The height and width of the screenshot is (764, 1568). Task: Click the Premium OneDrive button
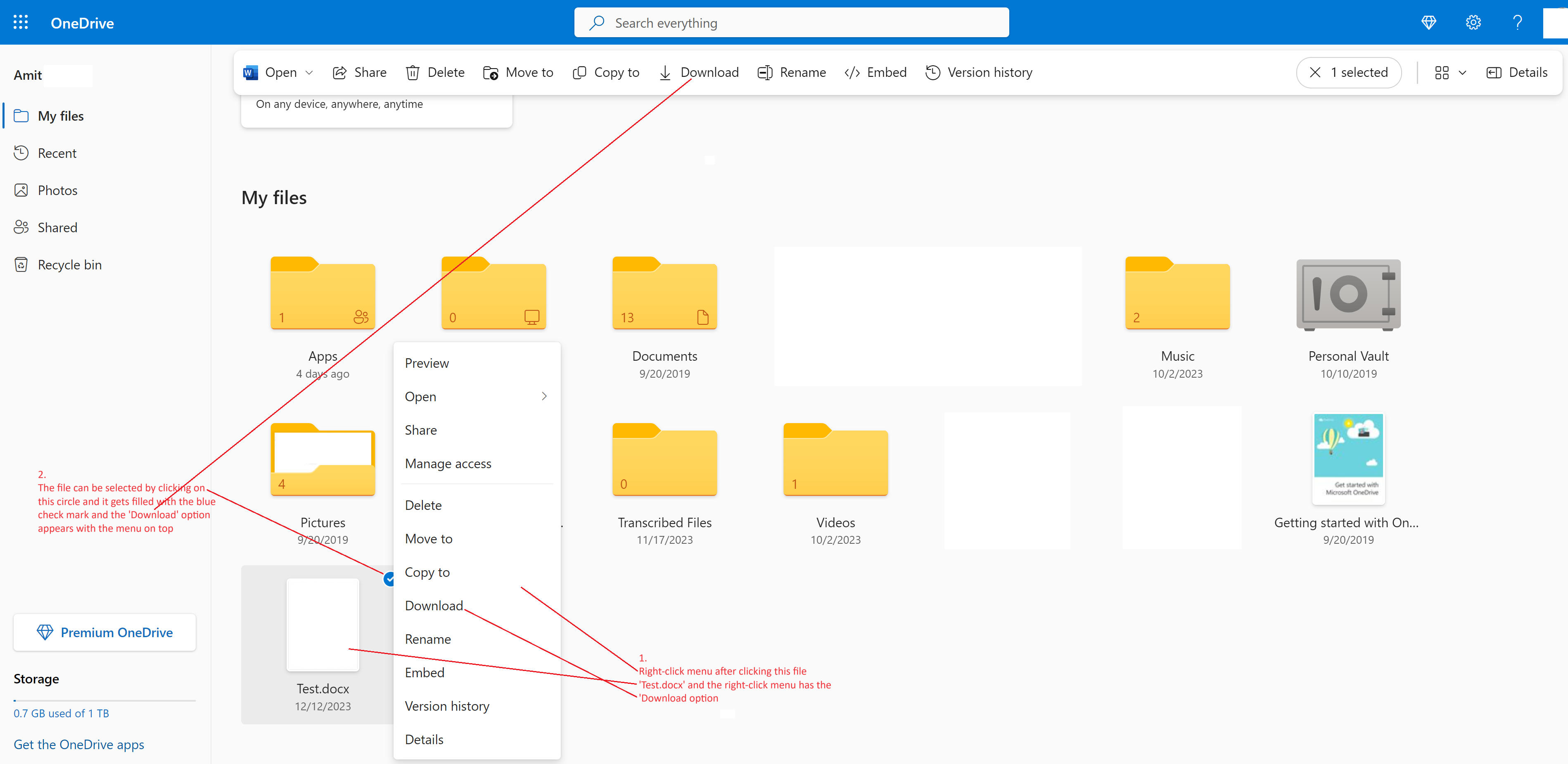tap(105, 633)
